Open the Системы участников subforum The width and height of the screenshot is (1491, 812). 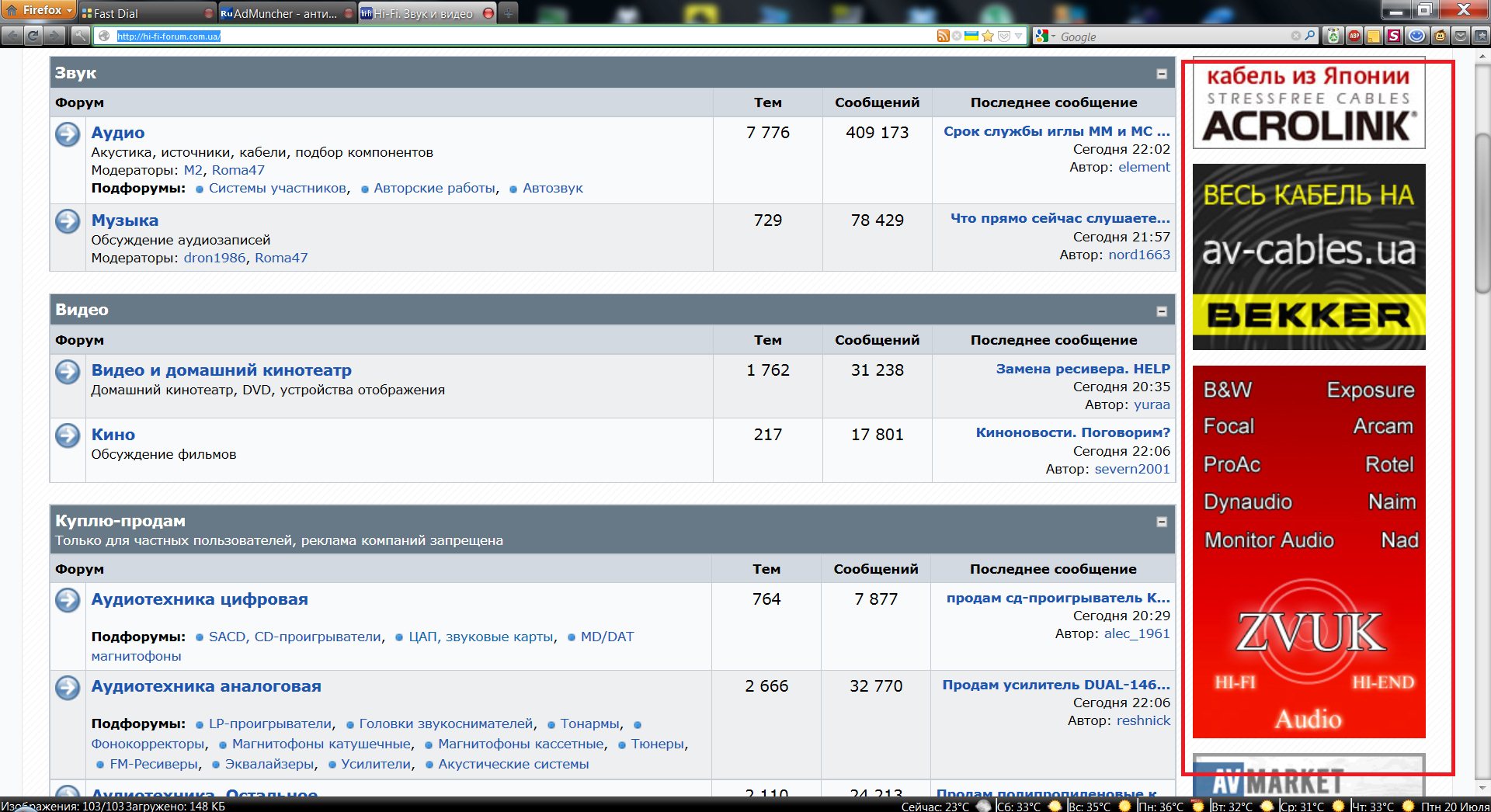coord(277,188)
